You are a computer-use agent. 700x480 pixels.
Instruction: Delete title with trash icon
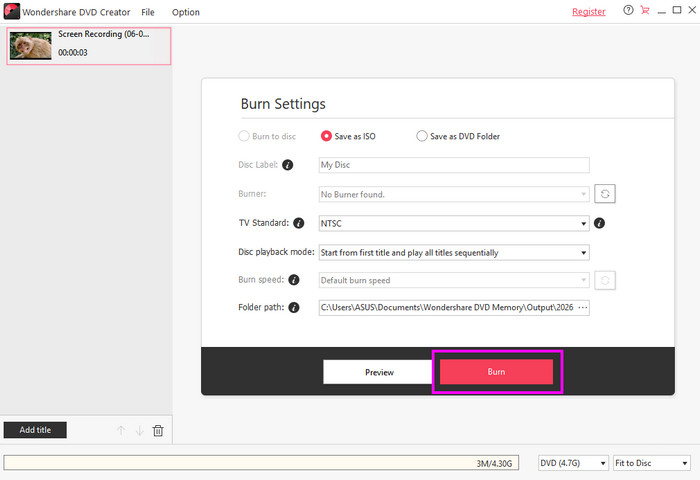tap(158, 430)
